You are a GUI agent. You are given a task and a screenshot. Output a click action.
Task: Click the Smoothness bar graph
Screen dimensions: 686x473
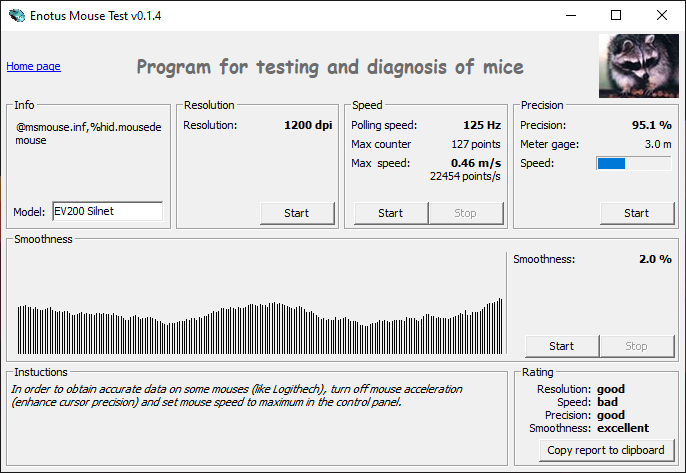click(x=260, y=326)
